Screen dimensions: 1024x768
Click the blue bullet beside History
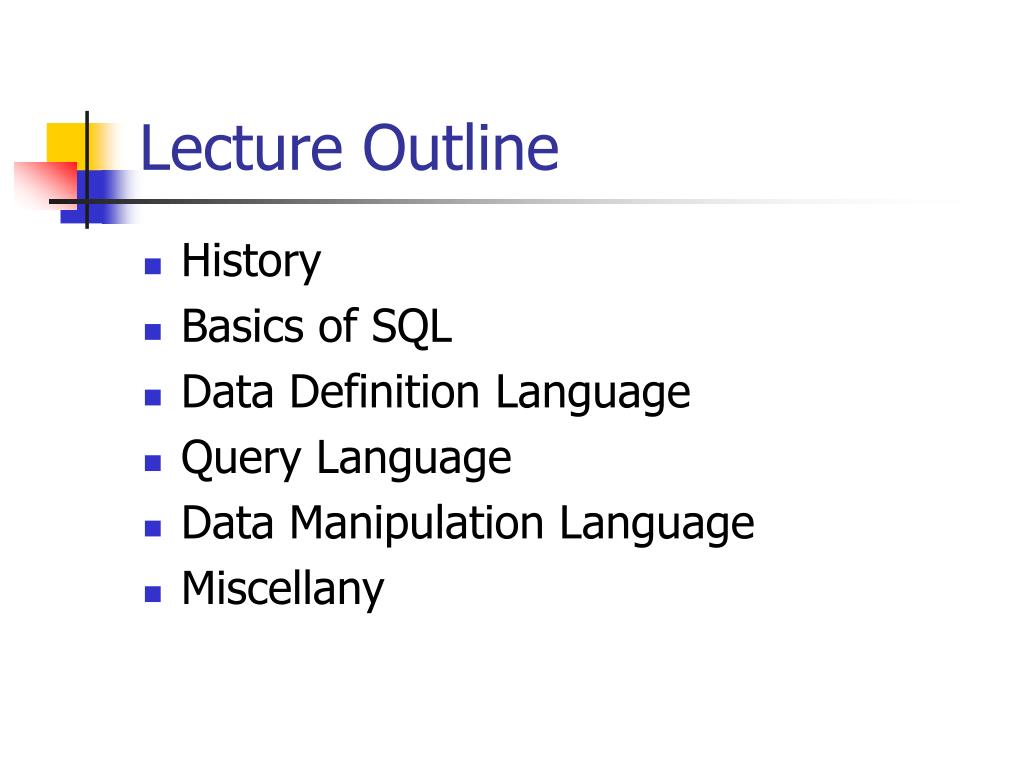[153, 266]
